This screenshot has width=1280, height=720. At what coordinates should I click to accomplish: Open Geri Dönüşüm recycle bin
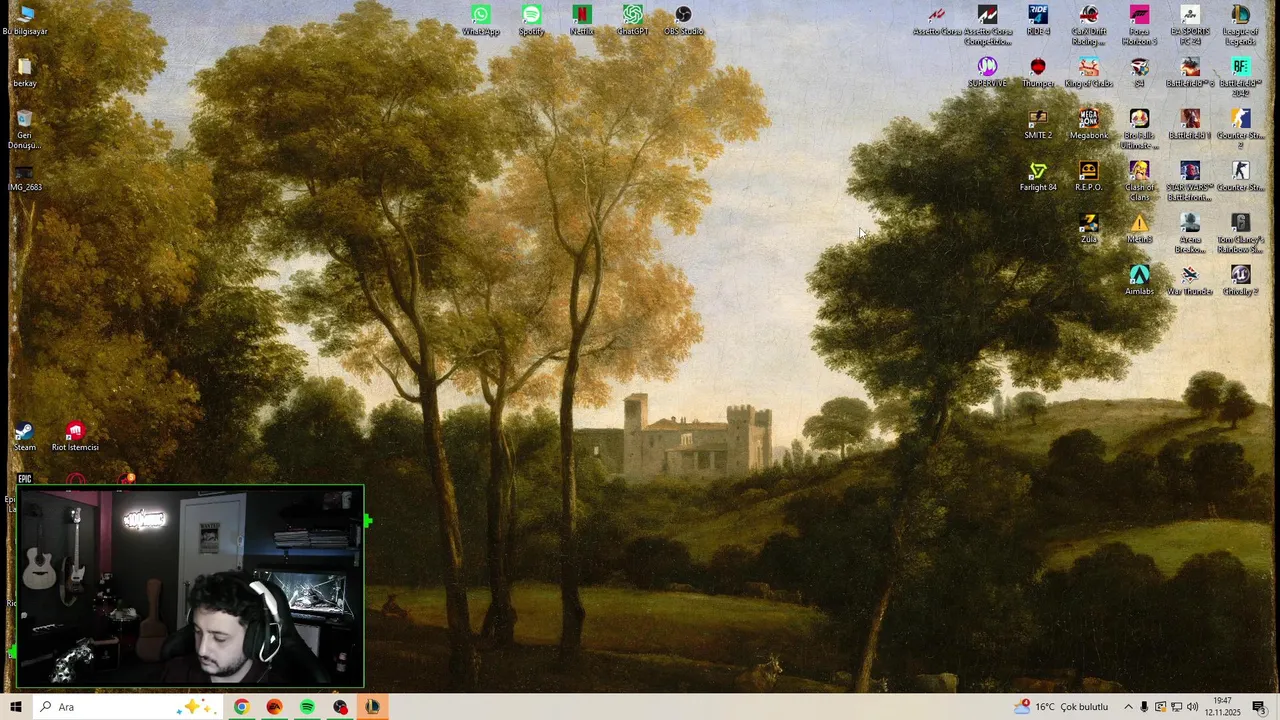pos(25,129)
